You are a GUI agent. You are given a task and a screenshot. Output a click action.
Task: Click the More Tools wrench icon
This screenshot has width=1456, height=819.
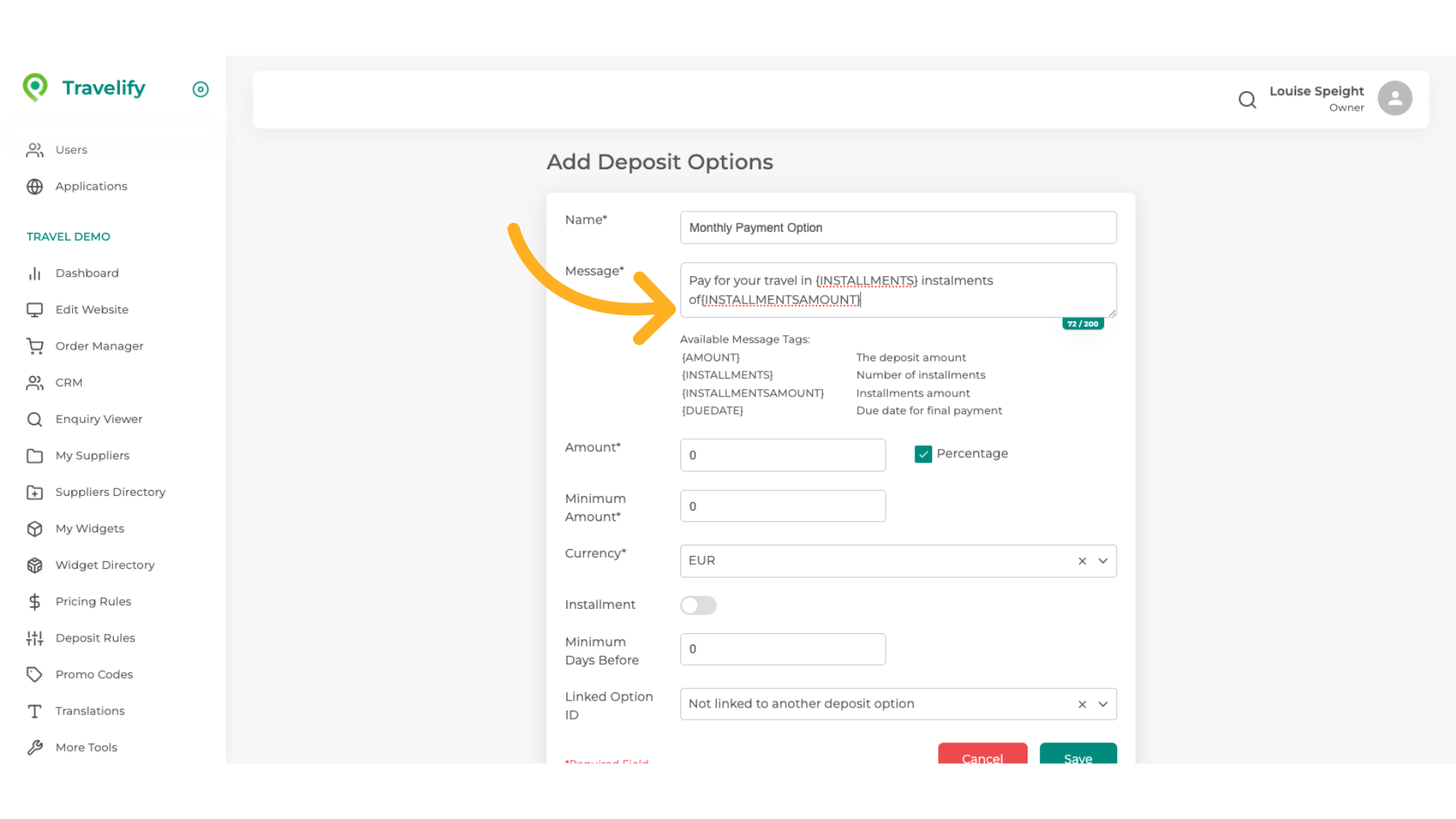35,747
